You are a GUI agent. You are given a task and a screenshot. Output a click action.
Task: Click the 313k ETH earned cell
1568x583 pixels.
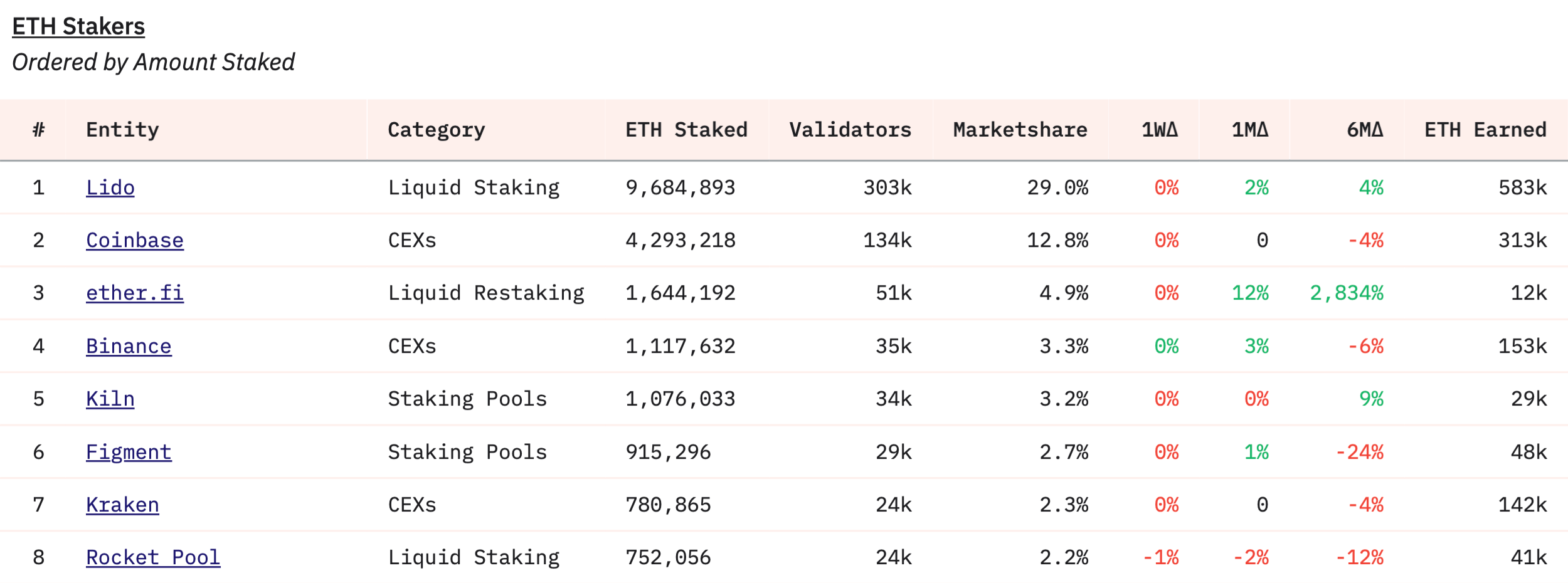(x=1523, y=240)
